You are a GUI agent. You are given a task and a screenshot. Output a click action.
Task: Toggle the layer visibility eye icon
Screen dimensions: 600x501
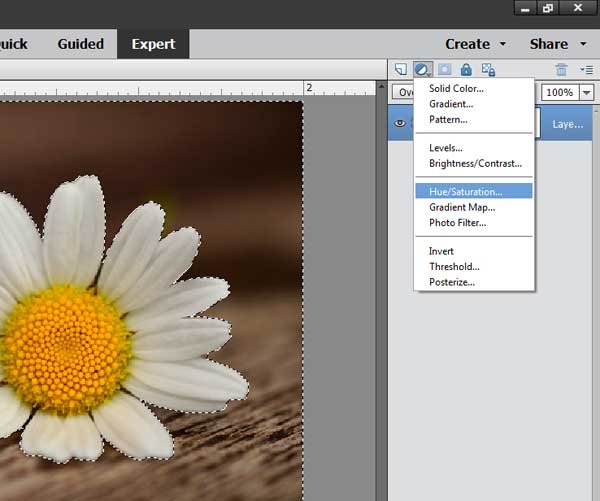pyautogui.click(x=400, y=123)
